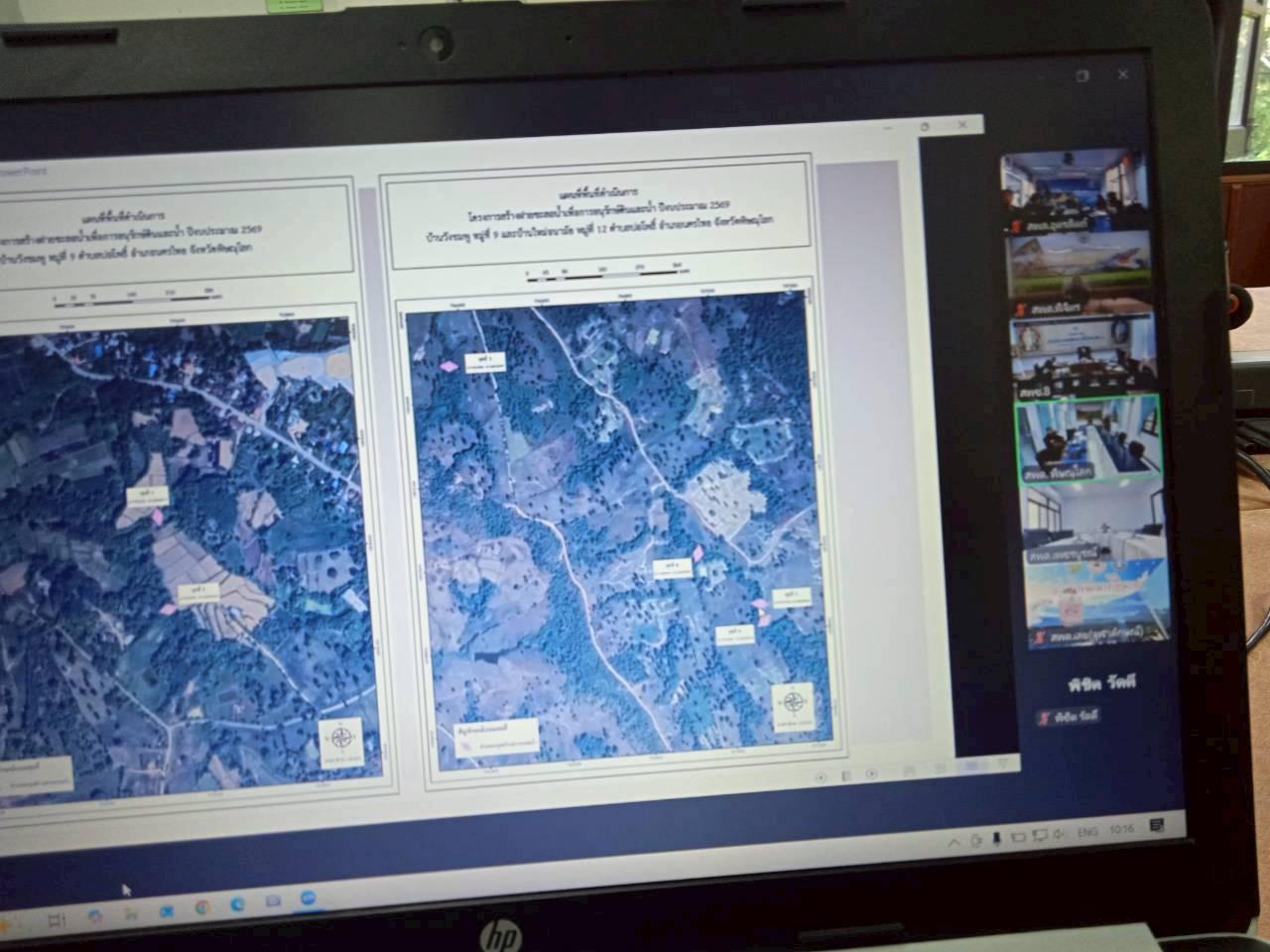The width and height of the screenshot is (1270, 952).
Task: Open the notification center icon
Action: click(x=1157, y=826)
